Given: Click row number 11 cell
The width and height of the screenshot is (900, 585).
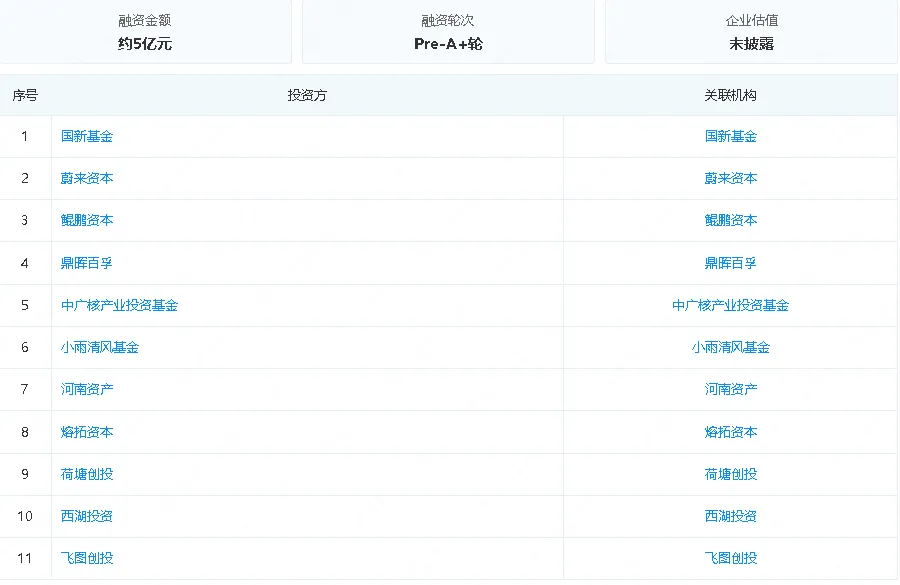Looking at the screenshot, I should (25, 557).
